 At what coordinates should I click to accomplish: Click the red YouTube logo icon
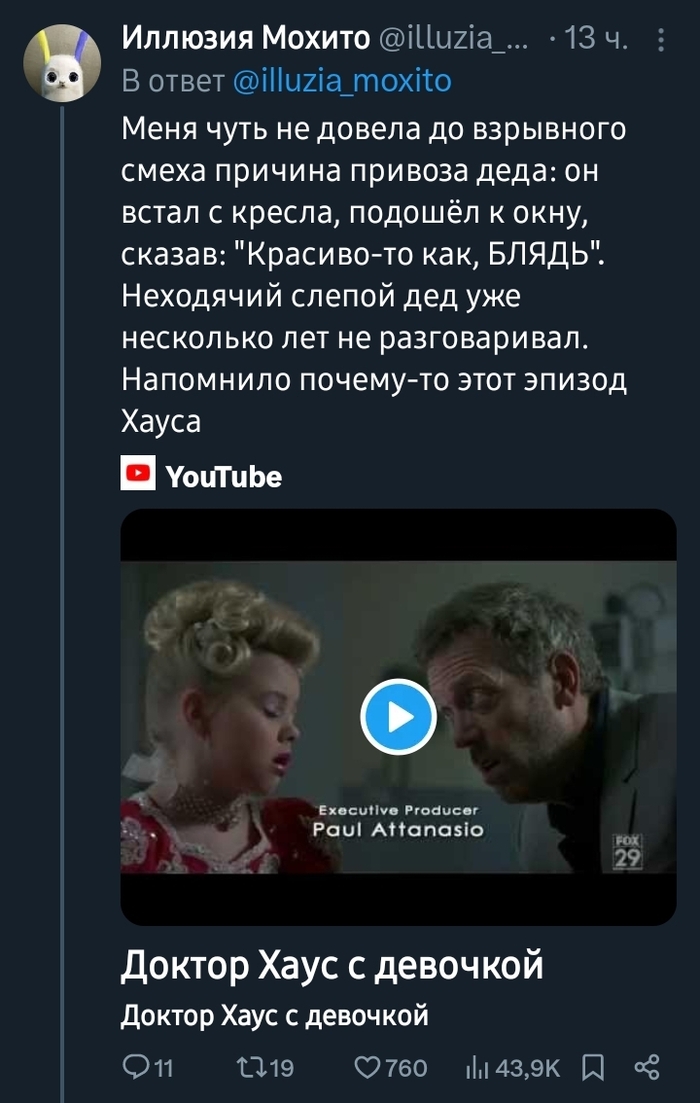(x=137, y=474)
